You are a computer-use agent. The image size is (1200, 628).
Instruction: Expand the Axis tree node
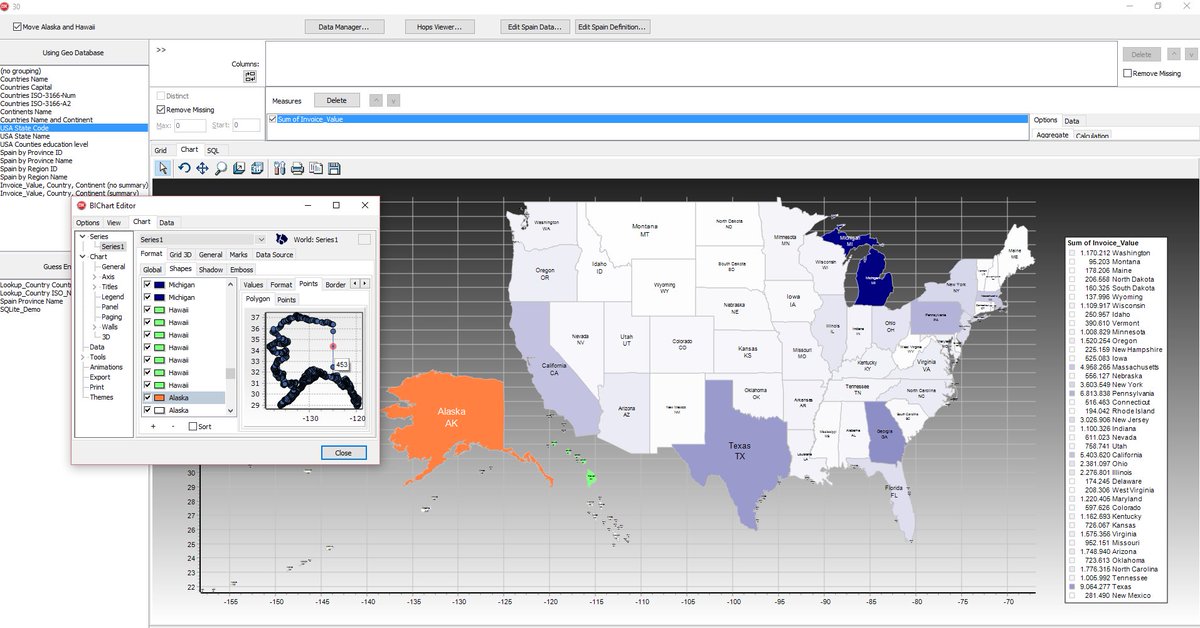coord(94,276)
